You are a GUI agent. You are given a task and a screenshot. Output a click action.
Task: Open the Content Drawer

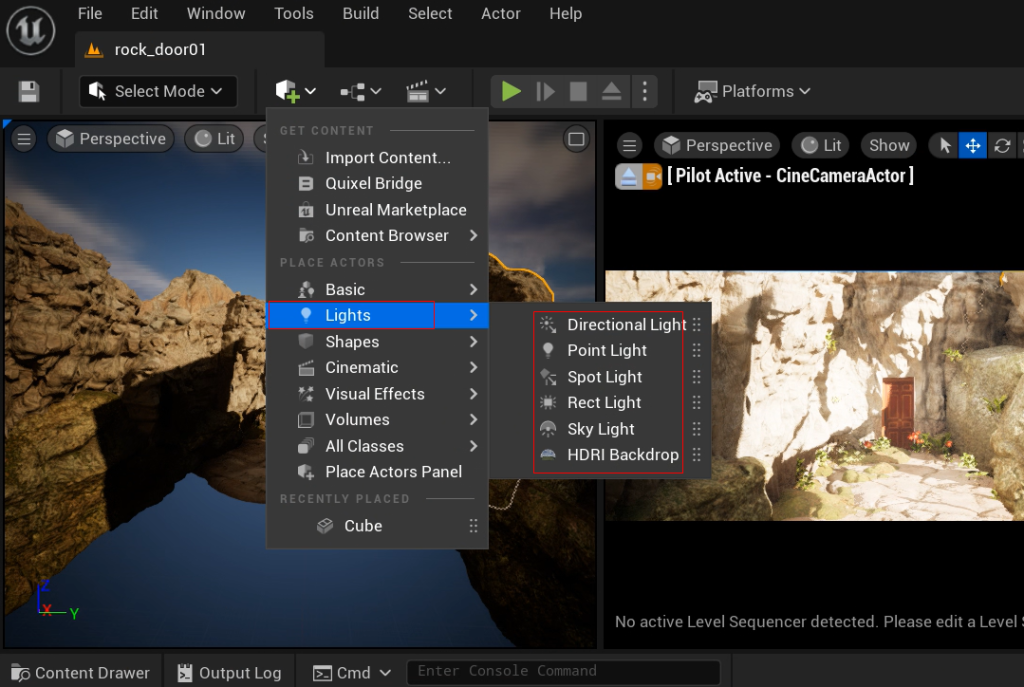coord(81,673)
